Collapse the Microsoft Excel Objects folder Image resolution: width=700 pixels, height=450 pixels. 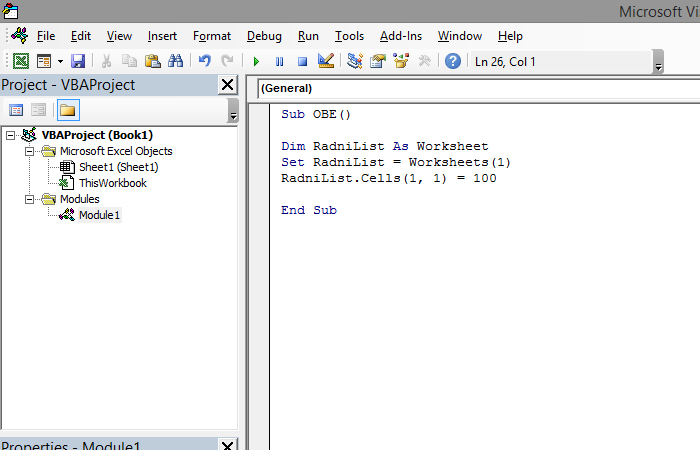[x=28, y=151]
